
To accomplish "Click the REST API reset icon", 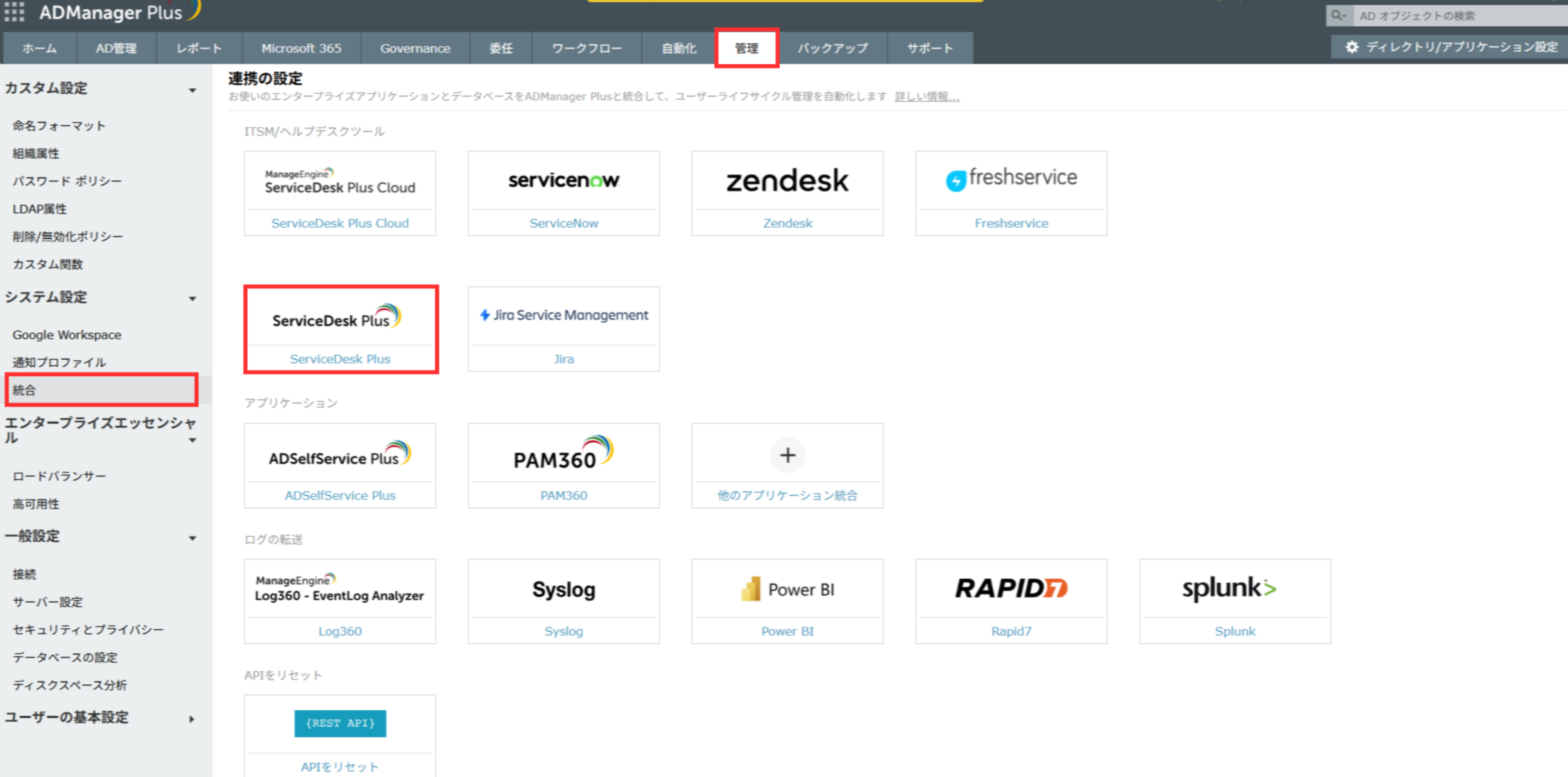I will pos(340,723).
